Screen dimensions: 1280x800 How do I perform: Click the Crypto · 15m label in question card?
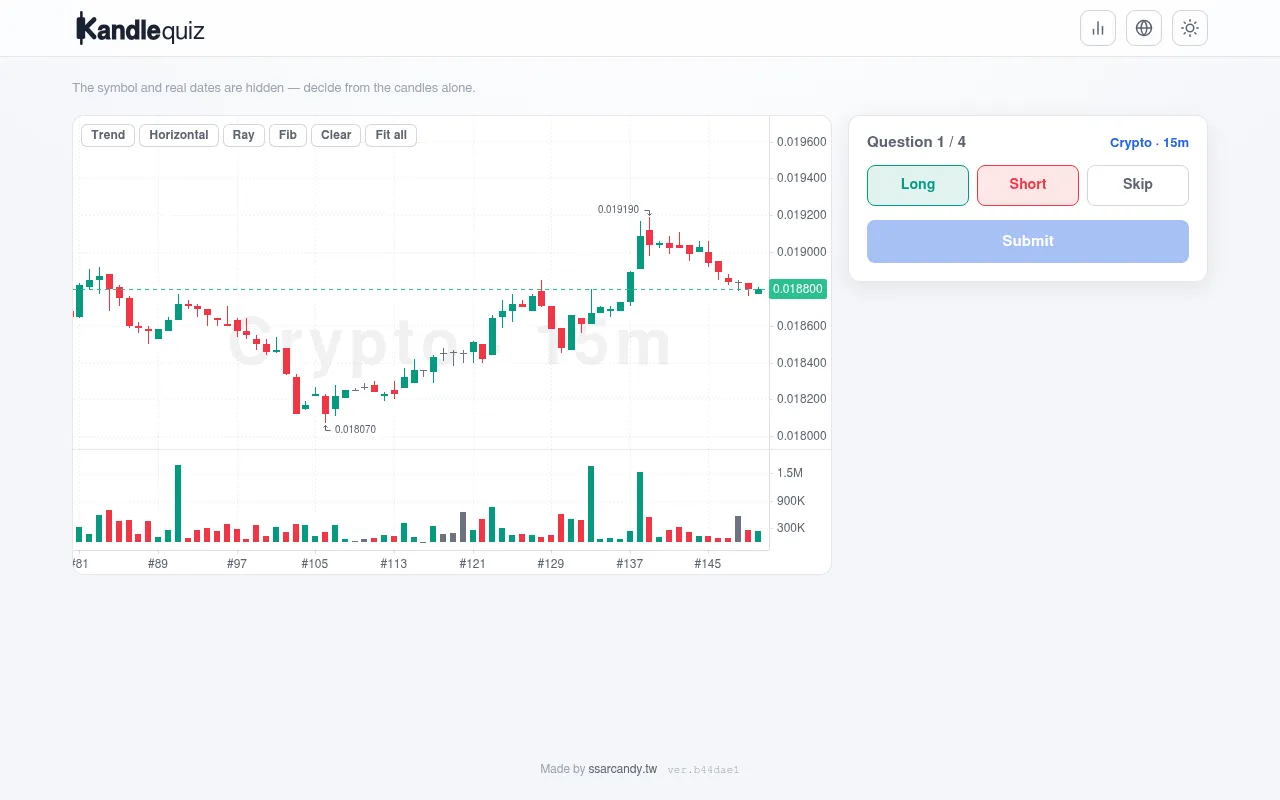(1149, 143)
